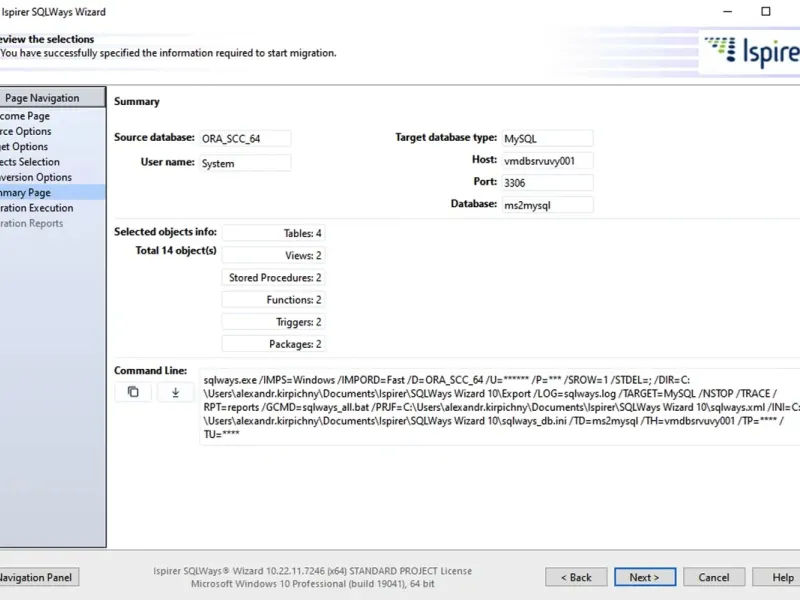
Task: Click the Host field vmdbsrvuvy001
Action: [547, 161]
